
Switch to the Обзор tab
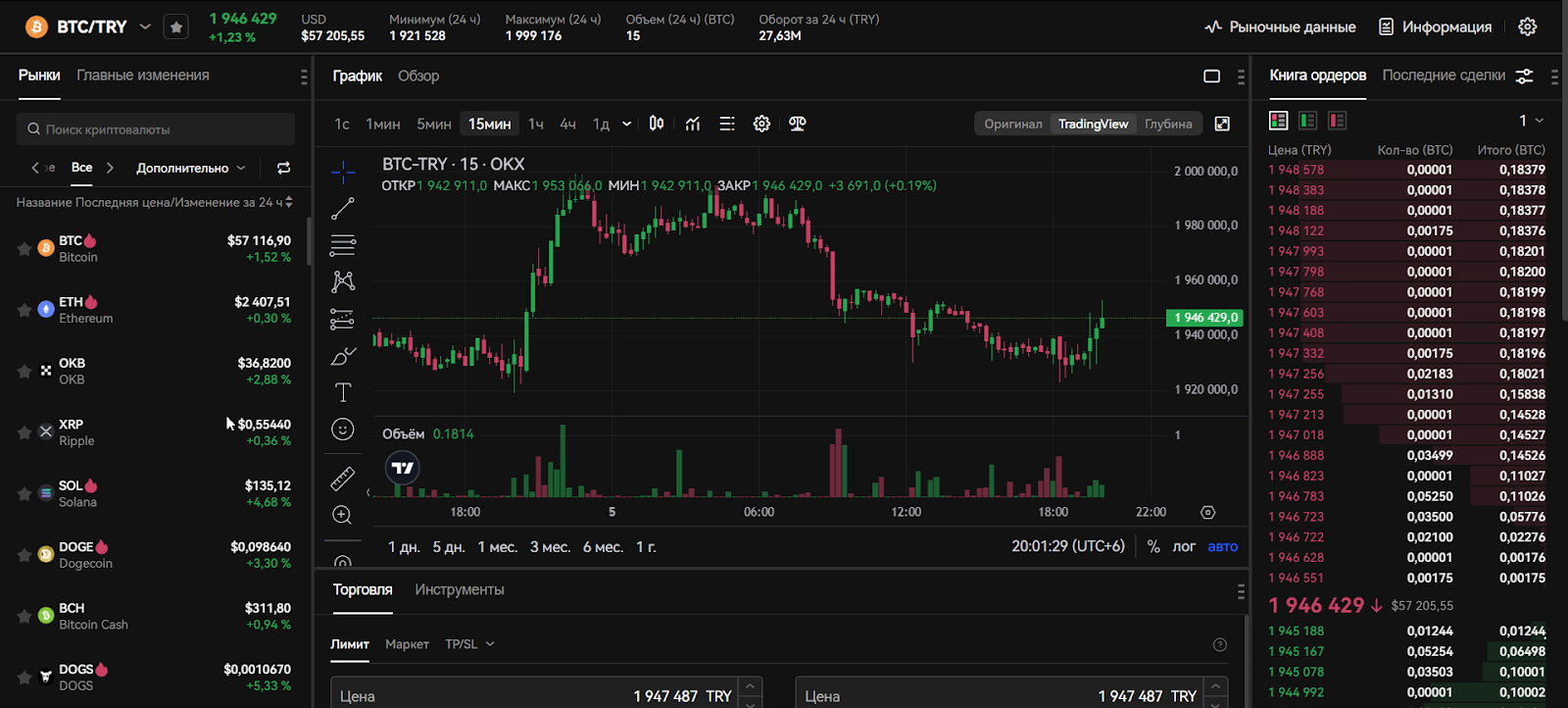418,76
